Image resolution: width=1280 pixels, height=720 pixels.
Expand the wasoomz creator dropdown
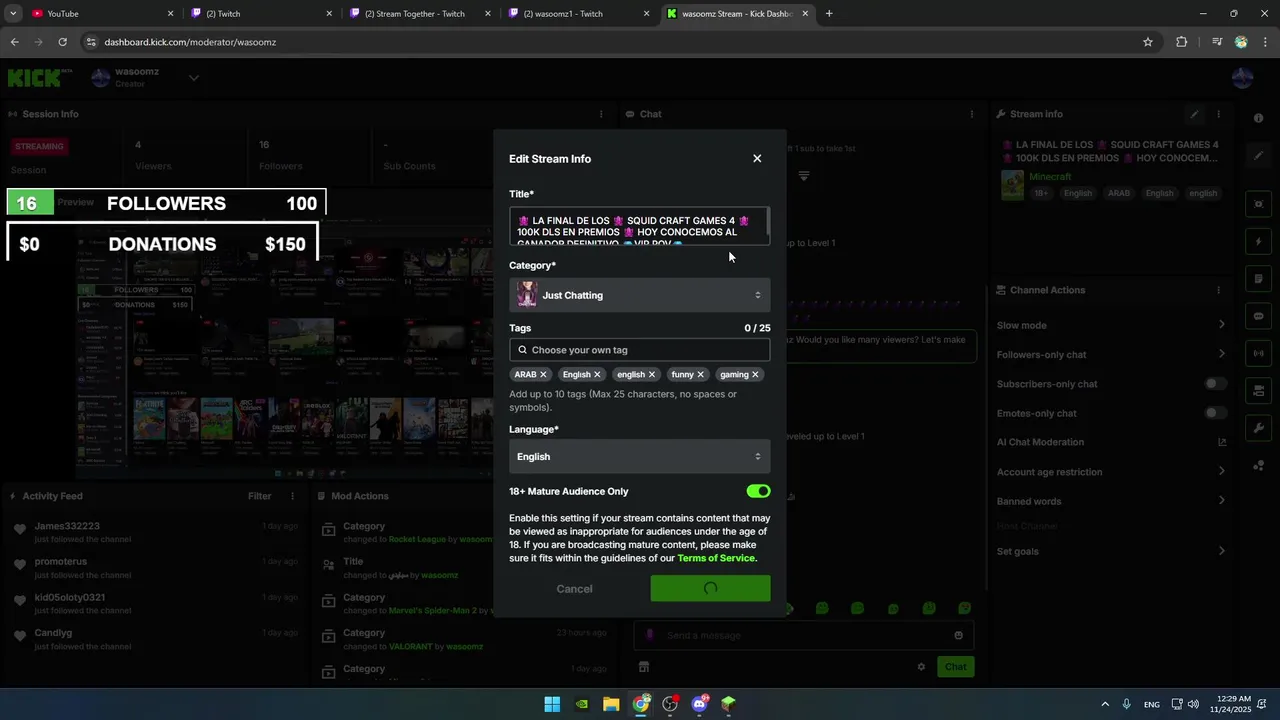click(x=194, y=77)
